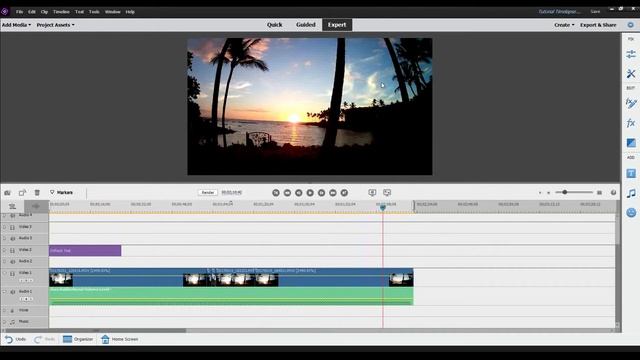Open the Applied Effects panel icon
Image resolution: width=640 pixels, height=360 pixels.
(x=631, y=102)
